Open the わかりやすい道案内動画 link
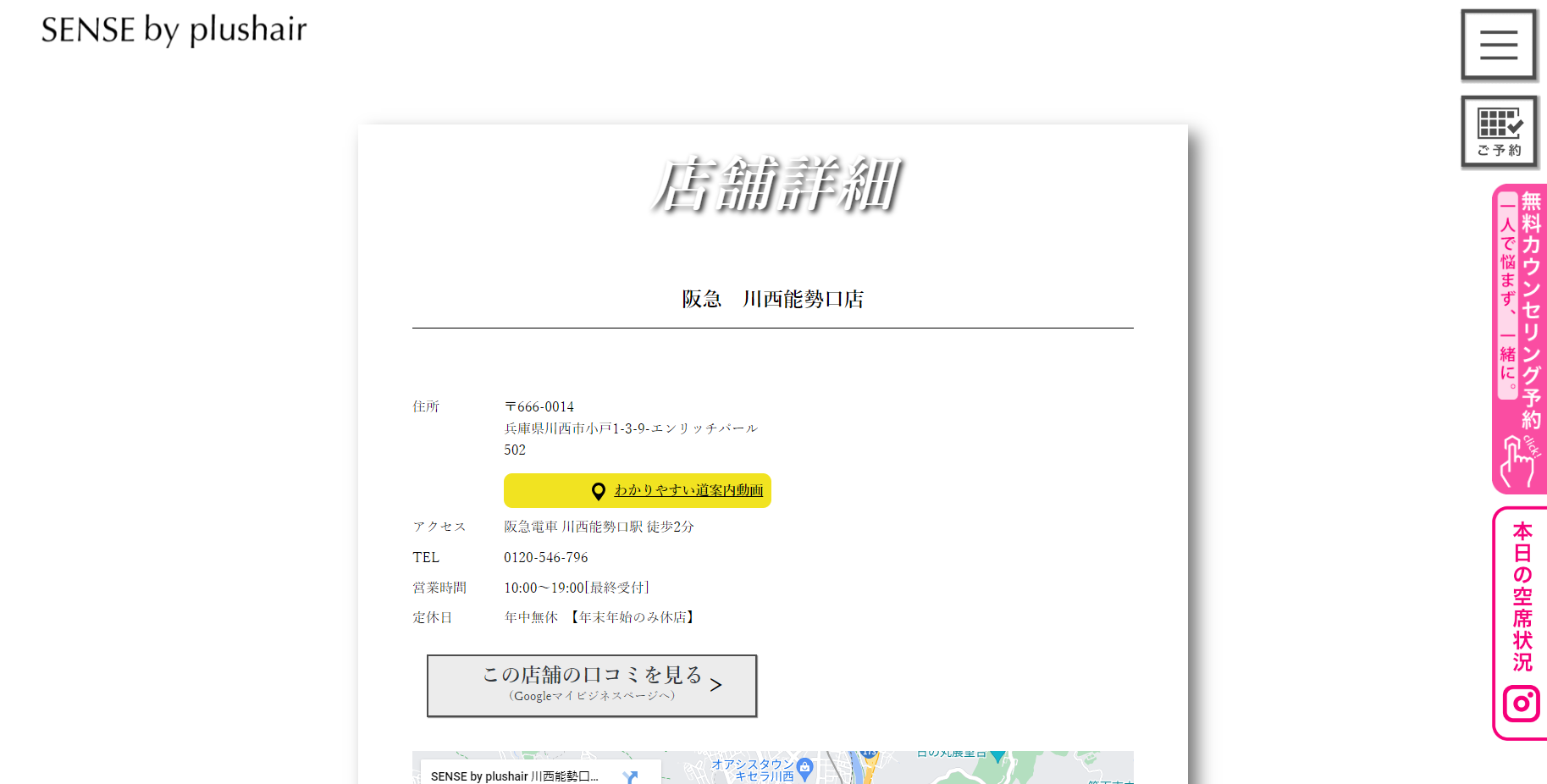1547x784 pixels. coord(688,490)
